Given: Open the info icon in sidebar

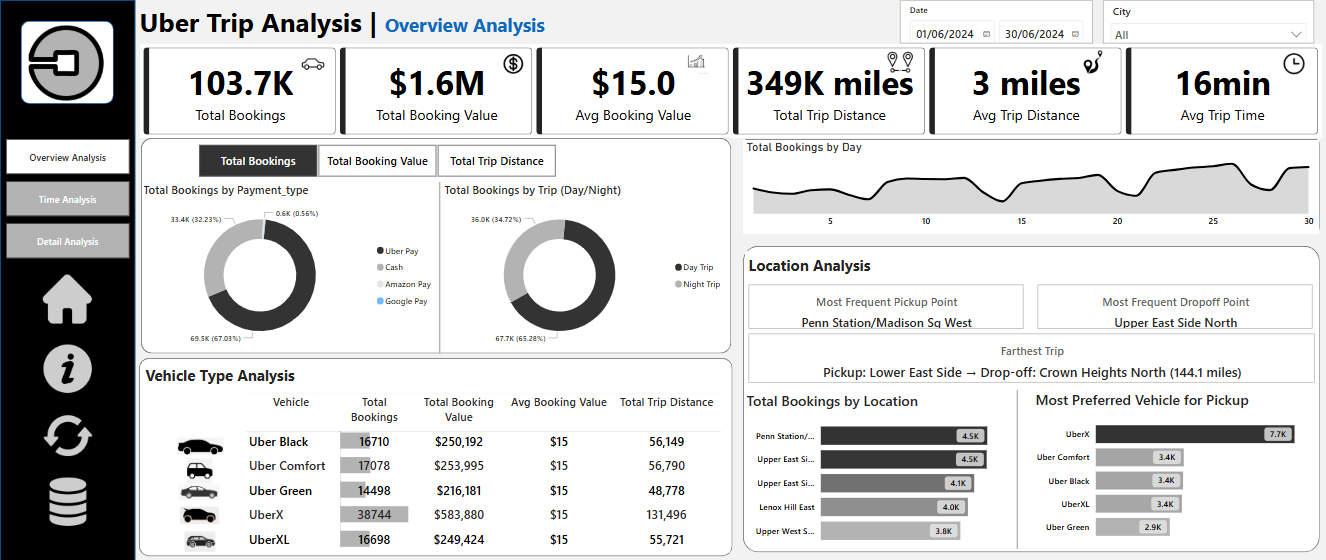Looking at the screenshot, I should pyautogui.click(x=67, y=367).
